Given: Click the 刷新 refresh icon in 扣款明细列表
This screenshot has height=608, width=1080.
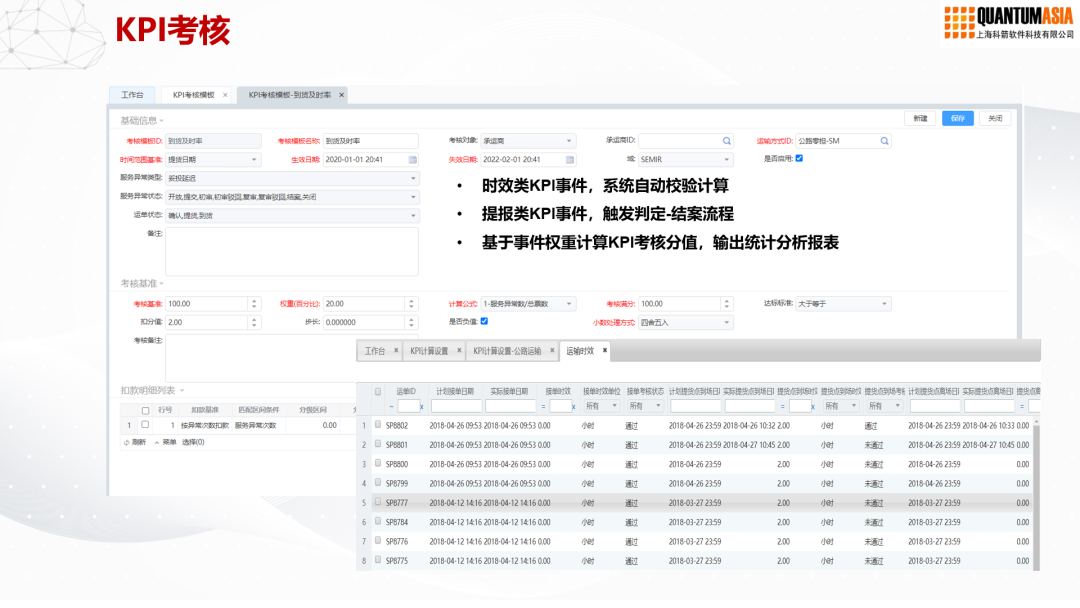Looking at the screenshot, I should coord(127,441).
